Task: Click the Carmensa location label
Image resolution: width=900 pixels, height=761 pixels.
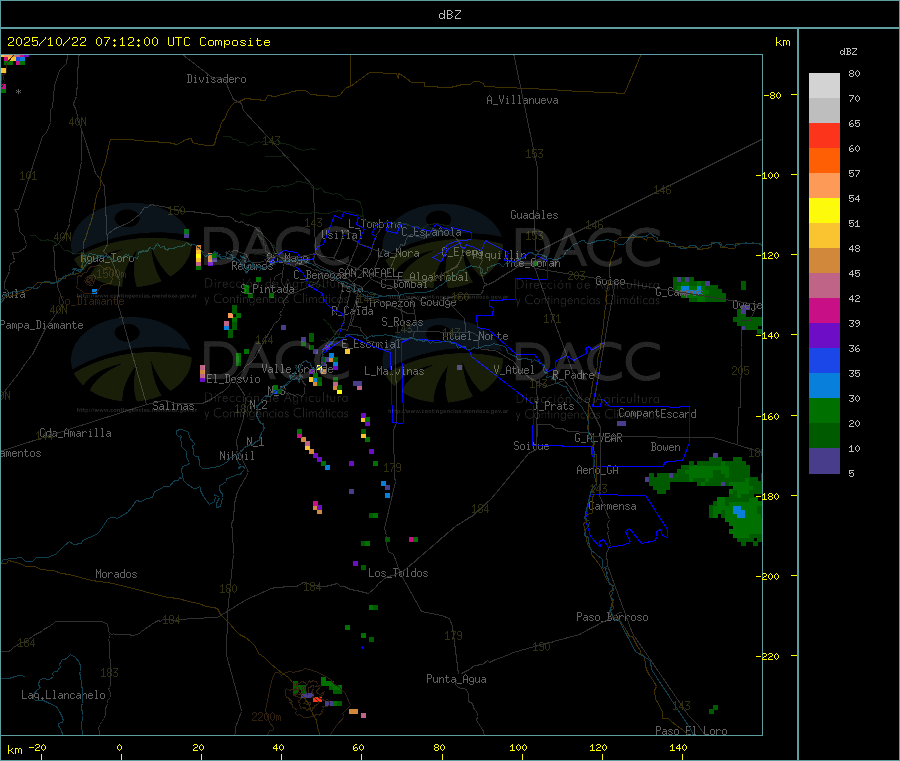Action: pyautogui.click(x=612, y=506)
